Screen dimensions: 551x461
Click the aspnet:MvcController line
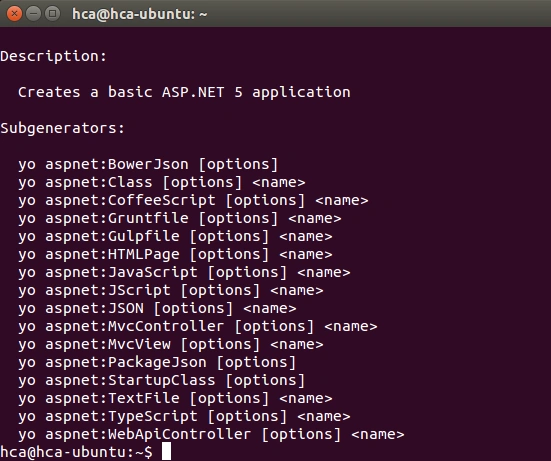197,326
